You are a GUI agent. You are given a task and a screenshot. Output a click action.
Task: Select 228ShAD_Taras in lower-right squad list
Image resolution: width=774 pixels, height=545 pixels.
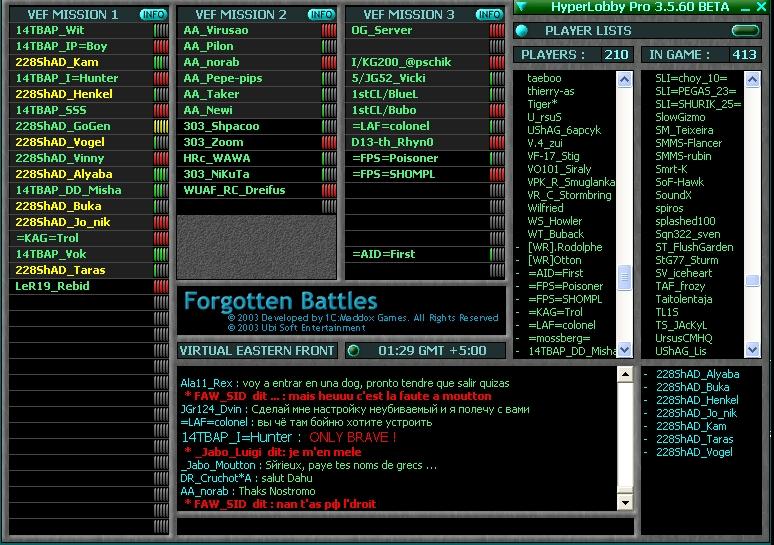[695, 439]
